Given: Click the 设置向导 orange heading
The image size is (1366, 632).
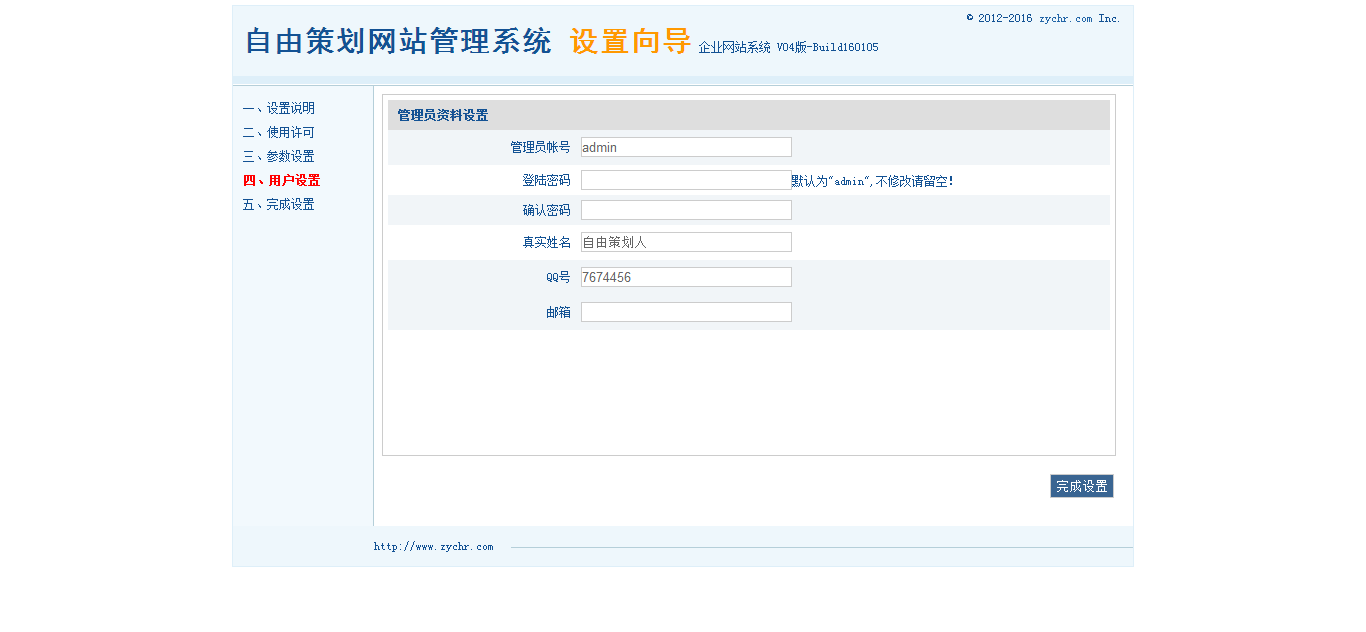Looking at the screenshot, I should point(630,42).
